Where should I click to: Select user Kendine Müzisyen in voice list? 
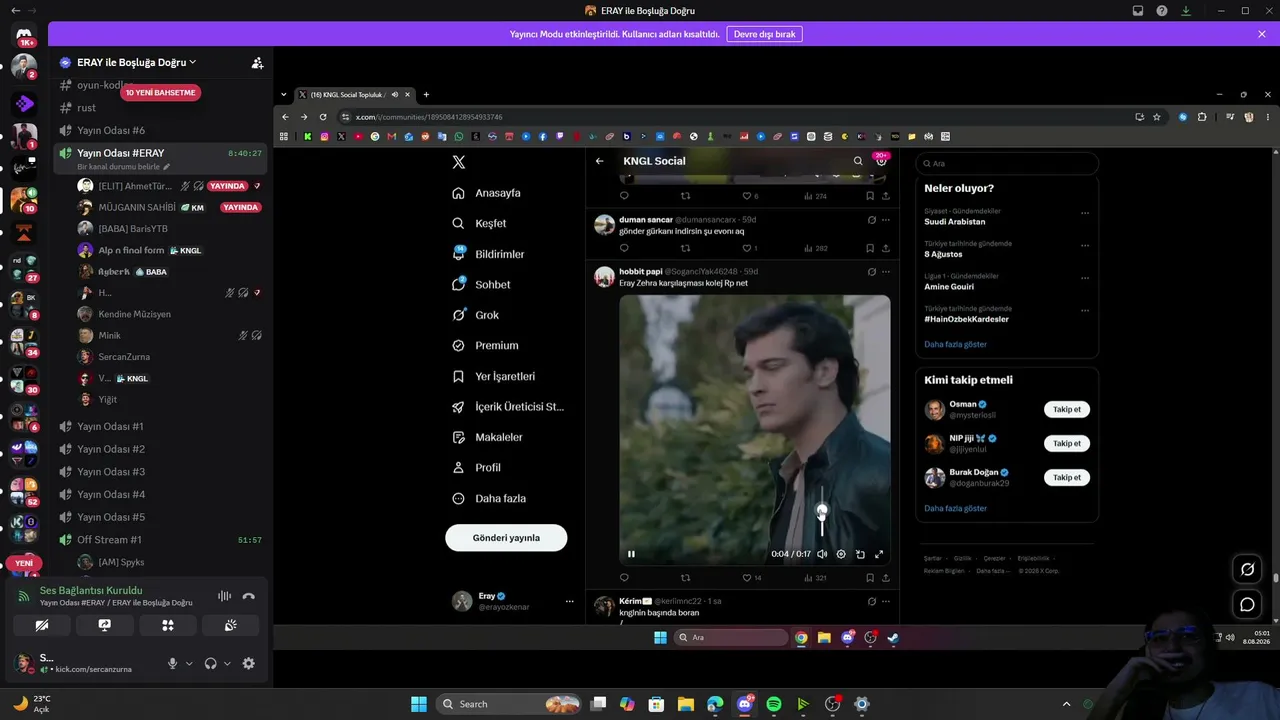point(135,314)
